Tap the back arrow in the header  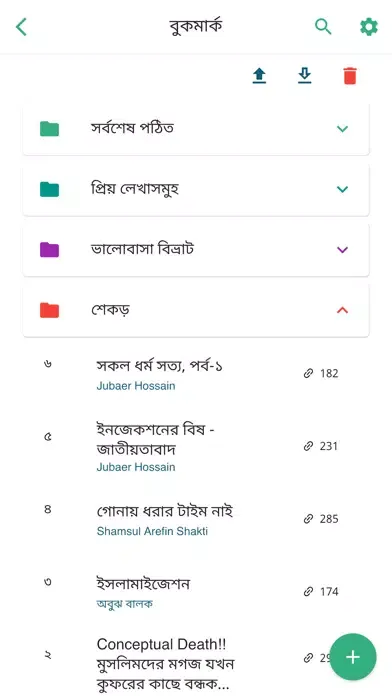click(x=21, y=27)
